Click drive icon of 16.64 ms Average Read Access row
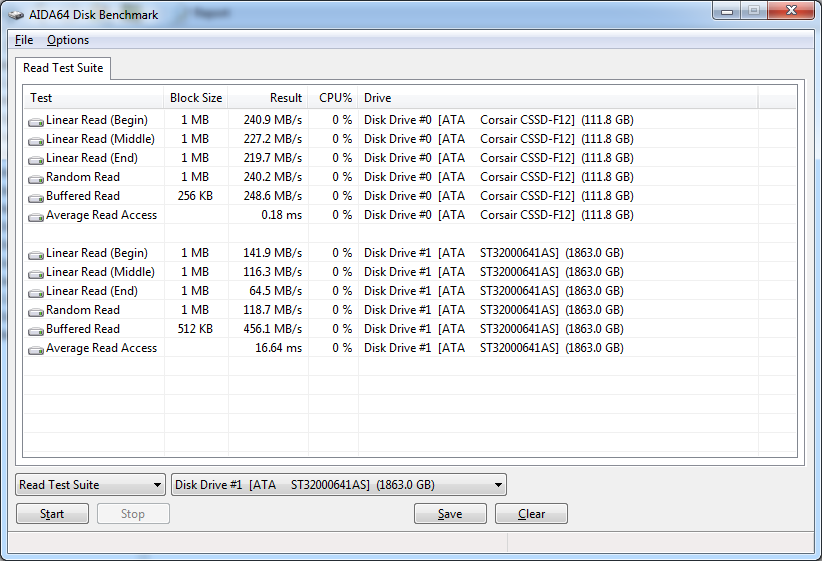Viewport: 822px width, 561px height. click(36, 350)
